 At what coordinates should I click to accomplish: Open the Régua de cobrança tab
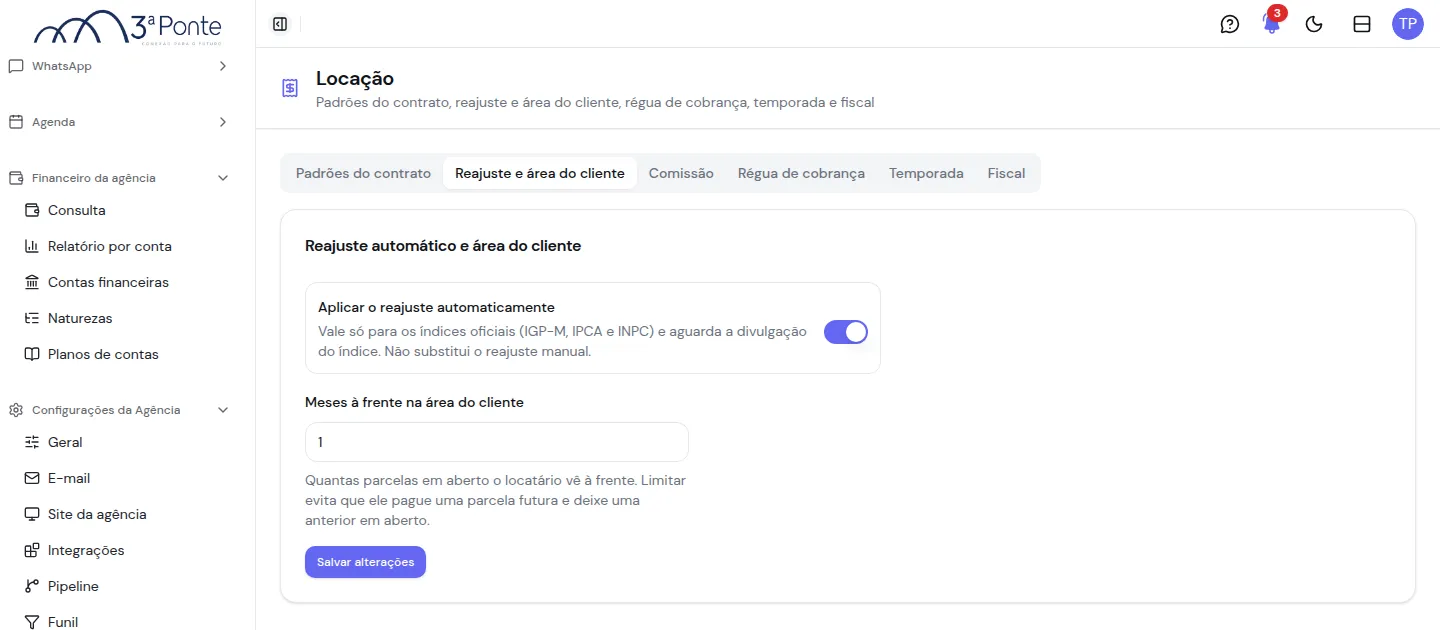pos(801,173)
